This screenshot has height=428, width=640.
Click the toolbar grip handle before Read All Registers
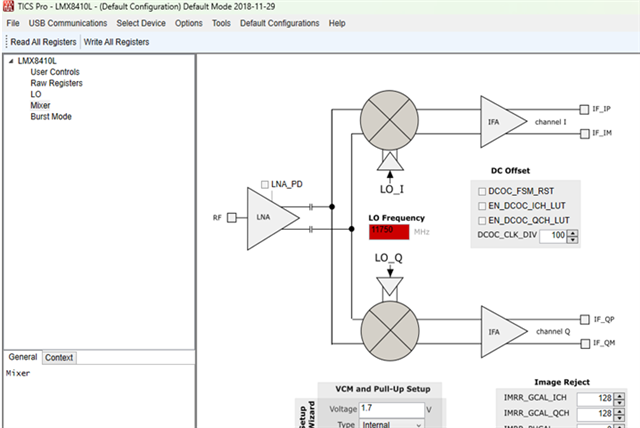(x=7, y=42)
